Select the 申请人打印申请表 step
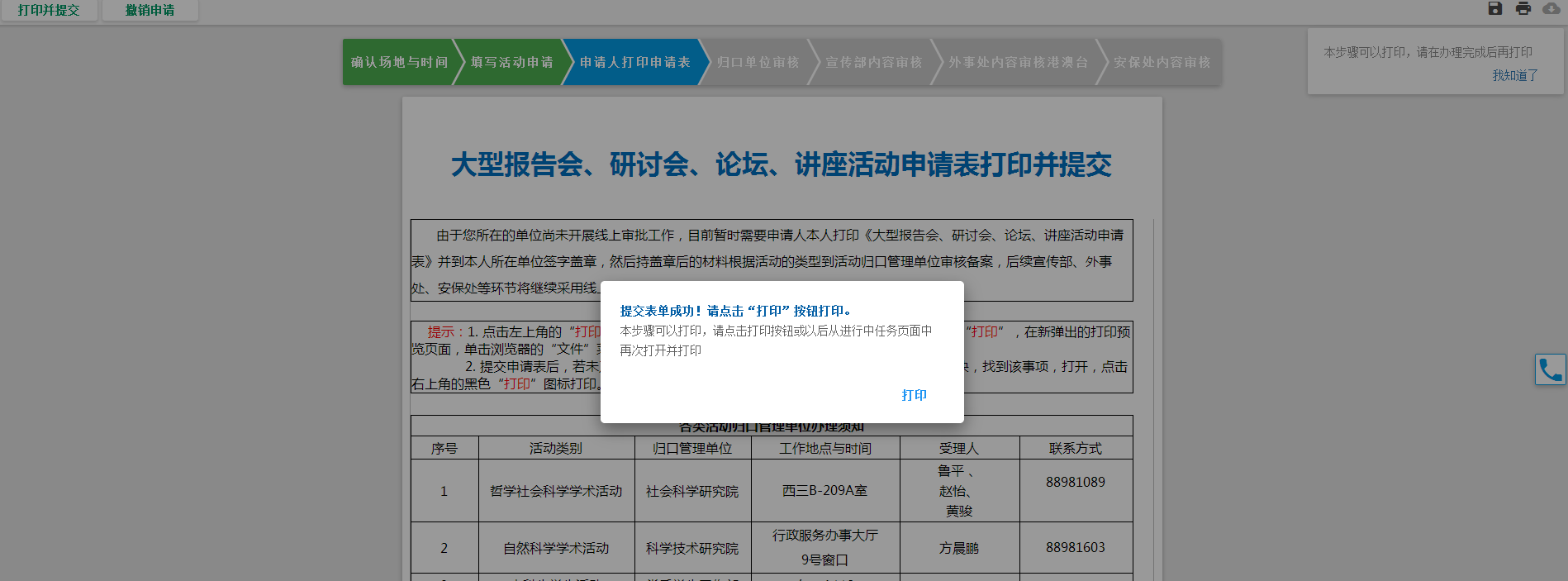This screenshot has height=581, width=1568. (634, 62)
